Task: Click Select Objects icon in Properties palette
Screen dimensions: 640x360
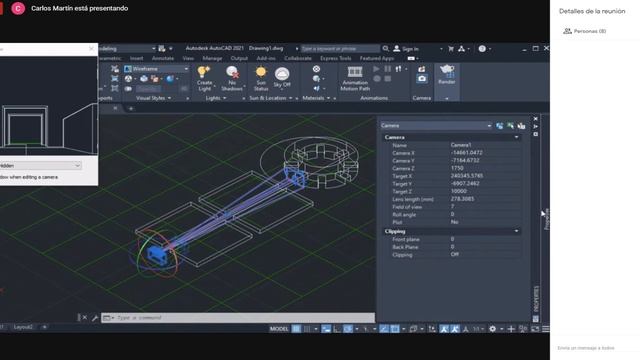Action: point(511,126)
